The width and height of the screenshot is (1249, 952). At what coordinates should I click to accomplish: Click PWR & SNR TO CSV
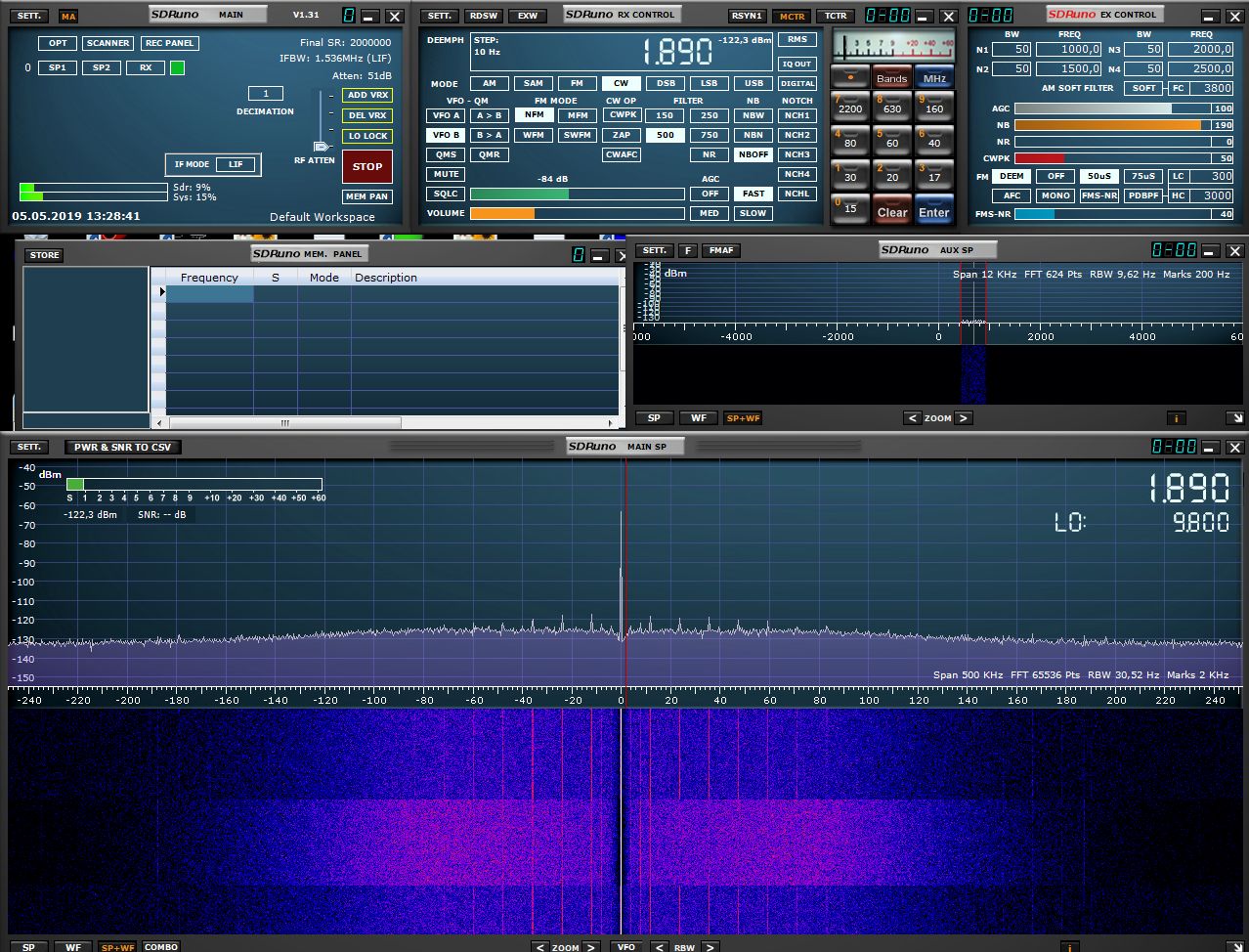[x=123, y=447]
